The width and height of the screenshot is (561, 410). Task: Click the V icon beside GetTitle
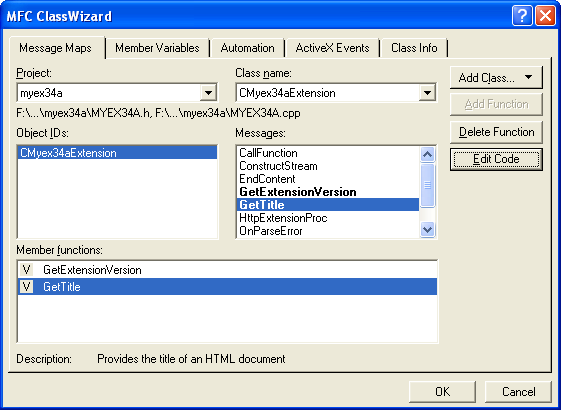click(26, 287)
